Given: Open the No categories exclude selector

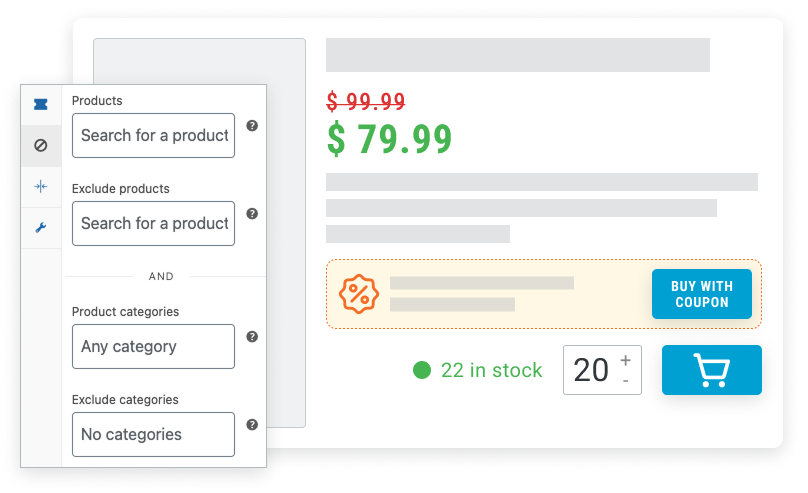Looking at the screenshot, I should (x=153, y=434).
